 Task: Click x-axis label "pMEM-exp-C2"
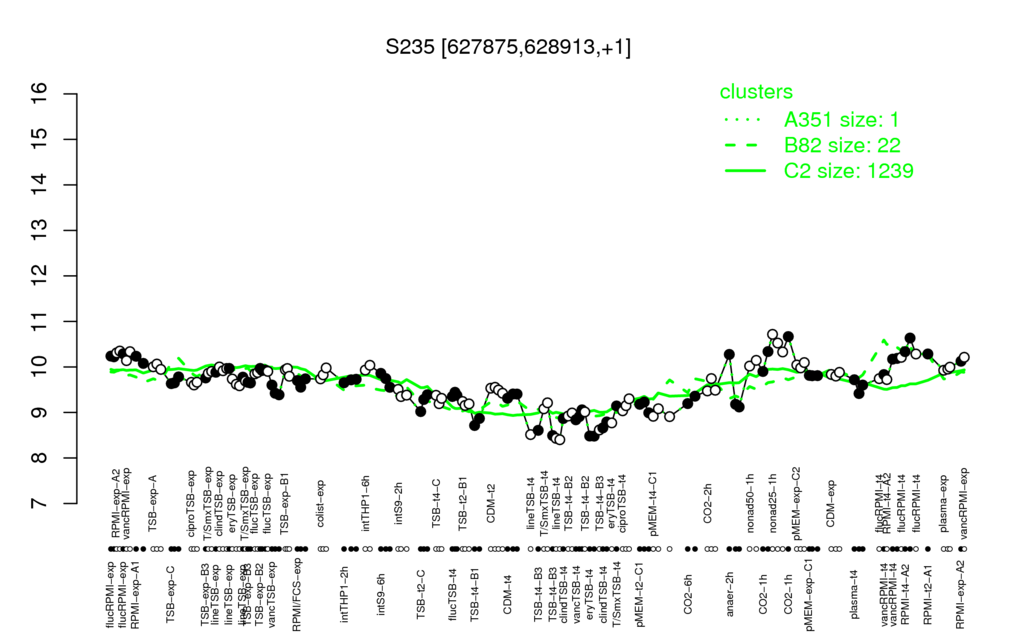pos(796,502)
